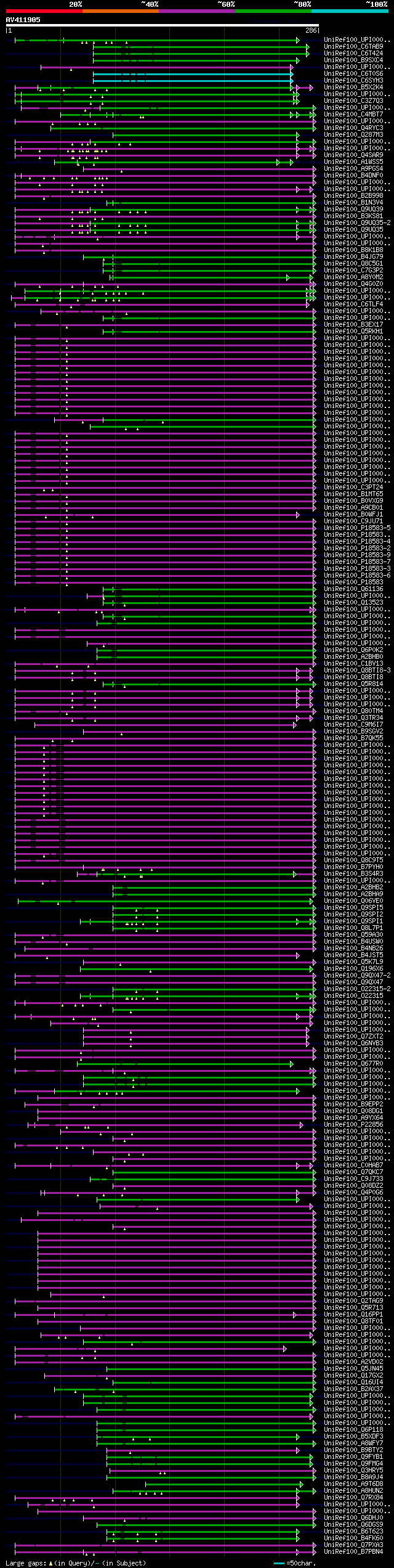Select the query name AV411905
394x1568 pixels.
(23, 20)
